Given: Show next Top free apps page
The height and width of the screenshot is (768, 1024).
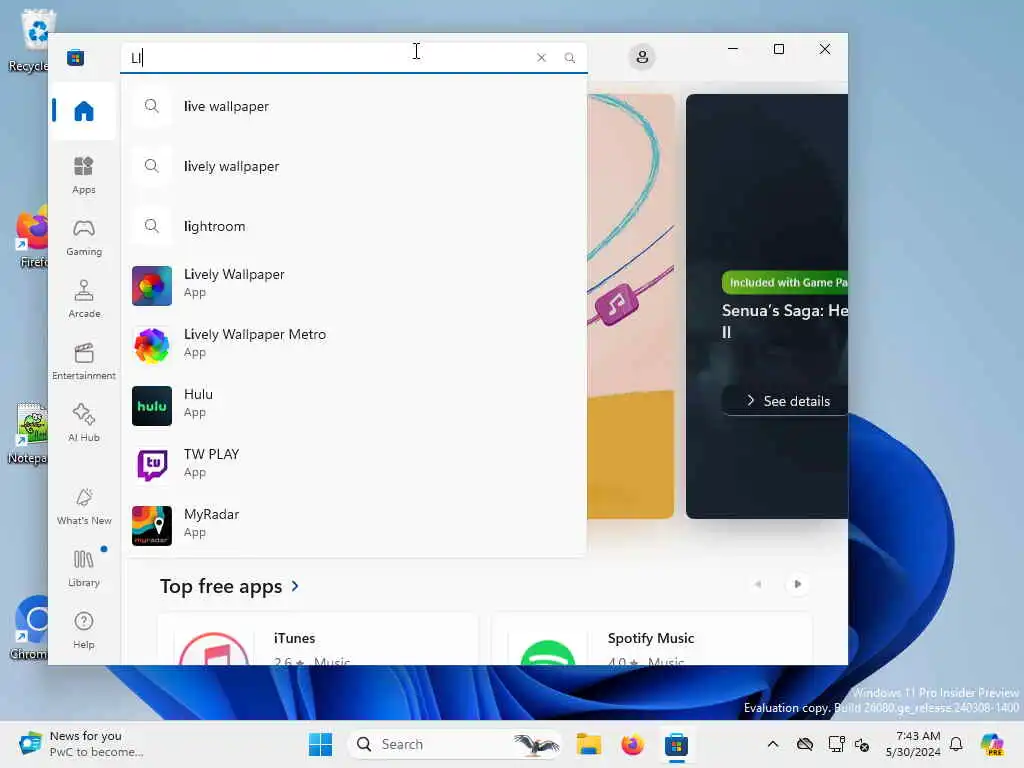Looking at the screenshot, I should point(797,584).
